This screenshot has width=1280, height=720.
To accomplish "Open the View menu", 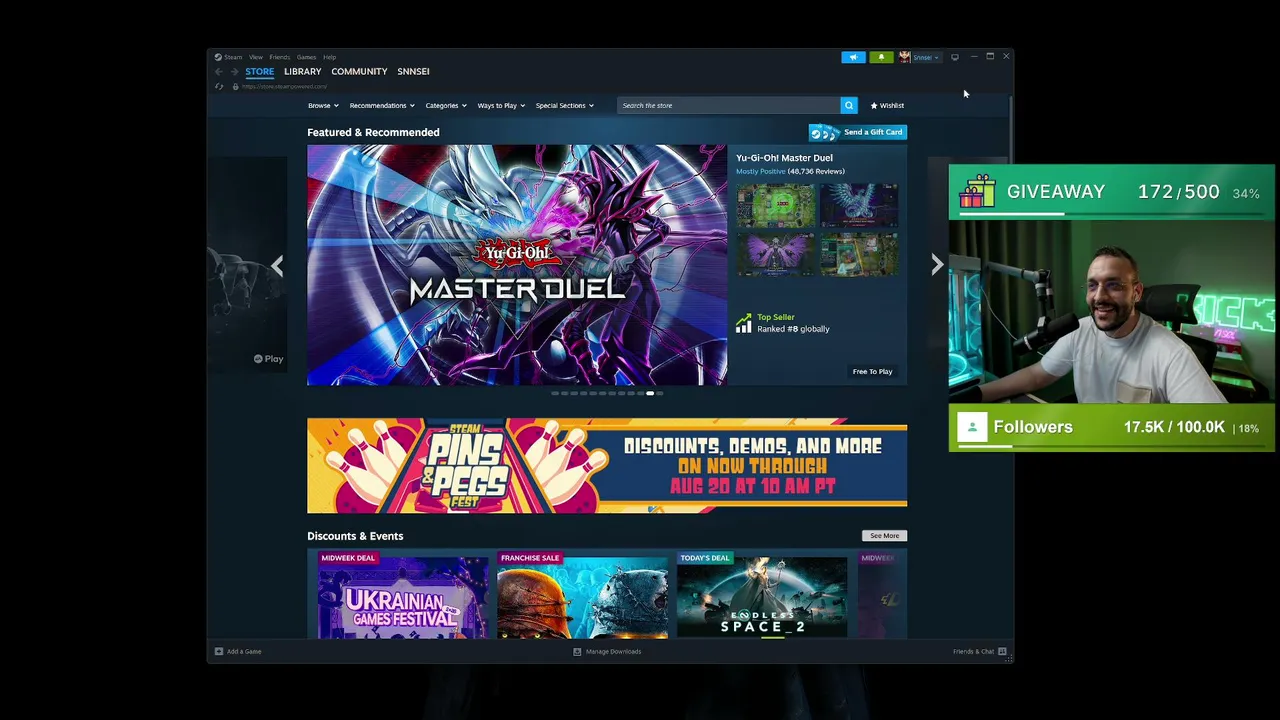I will point(256,57).
